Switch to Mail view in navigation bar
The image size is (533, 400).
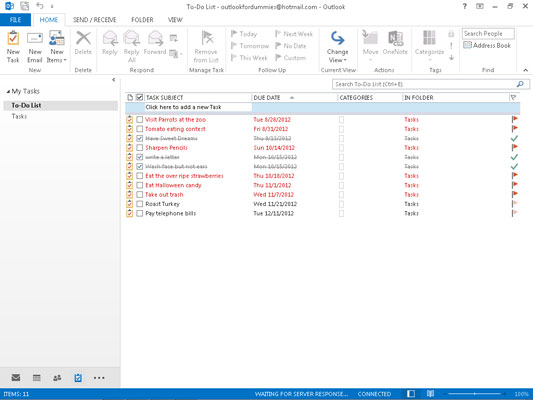click(x=16, y=378)
